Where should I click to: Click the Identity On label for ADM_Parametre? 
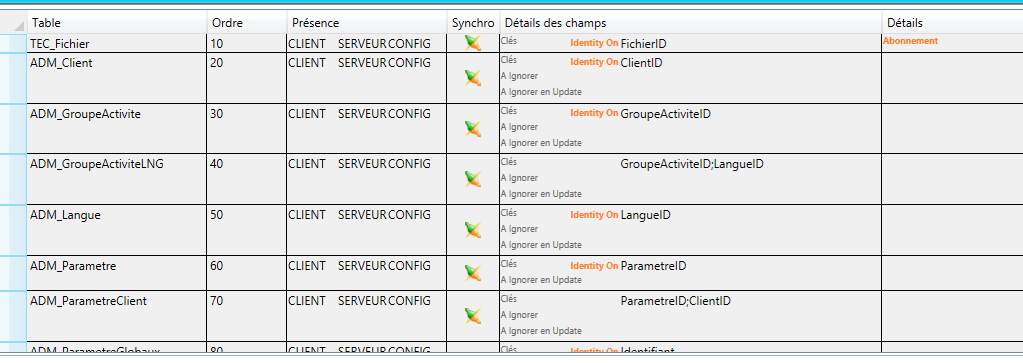click(x=594, y=266)
